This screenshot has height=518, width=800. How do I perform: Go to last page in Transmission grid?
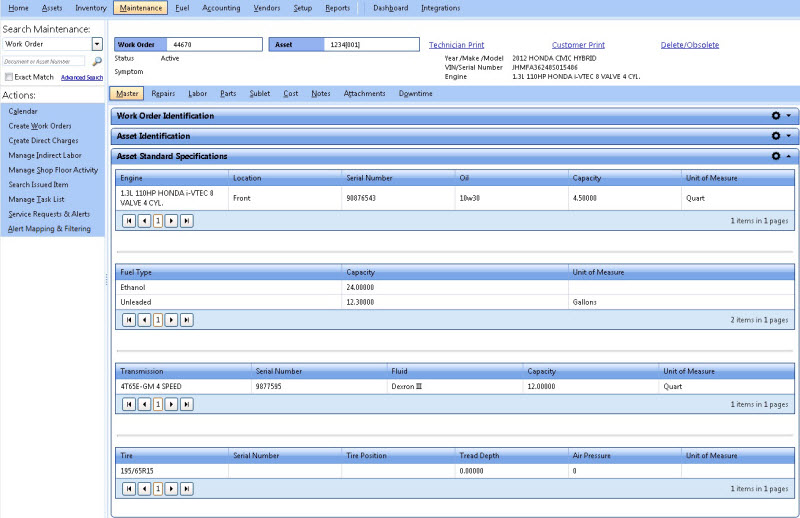(x=187, y=404)
